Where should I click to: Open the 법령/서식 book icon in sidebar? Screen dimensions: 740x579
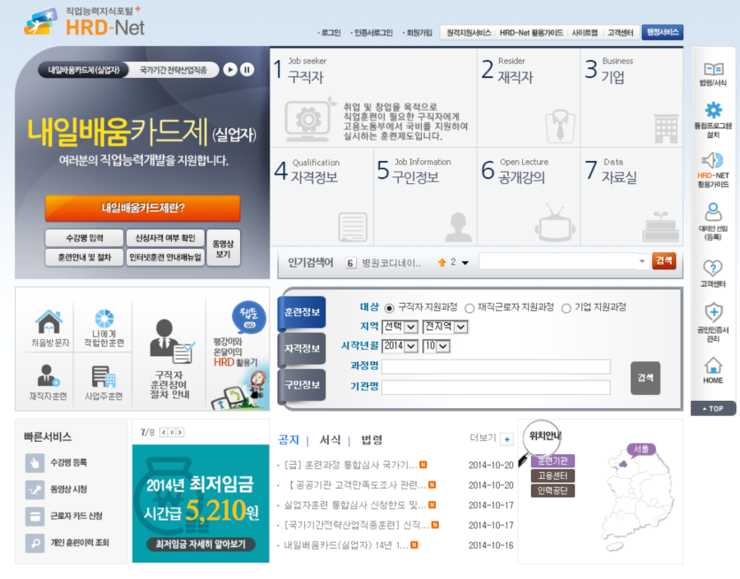click(713, 69)
